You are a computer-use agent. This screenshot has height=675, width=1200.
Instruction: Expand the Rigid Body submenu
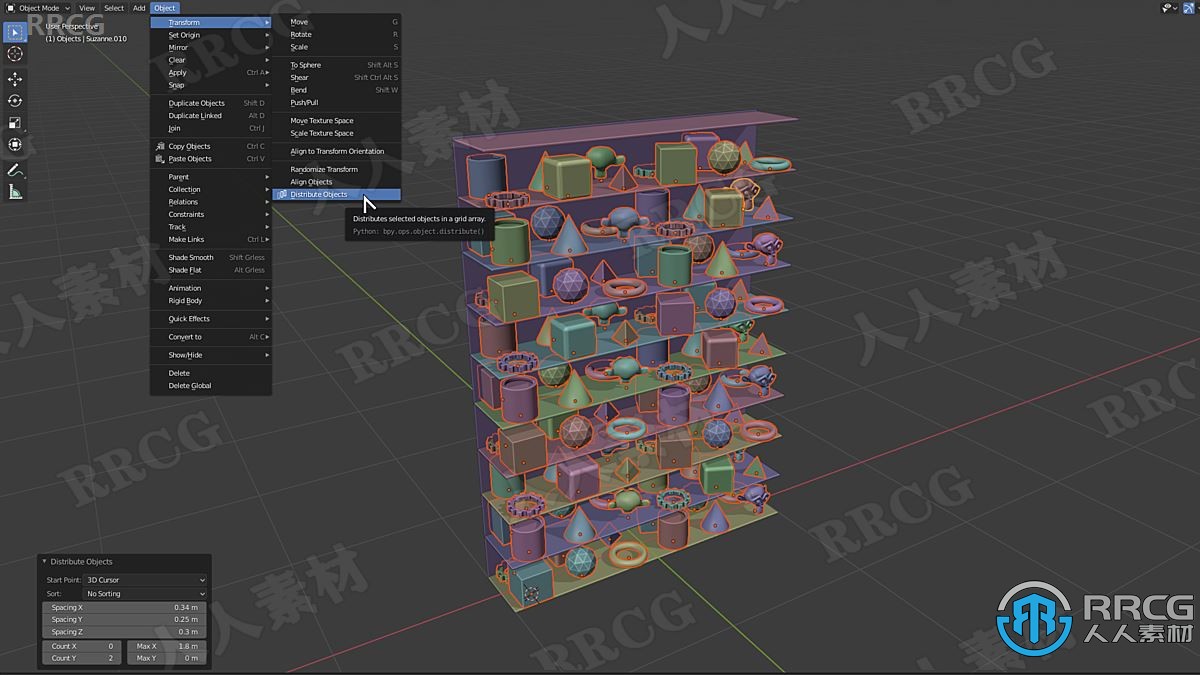pos(211,300)
